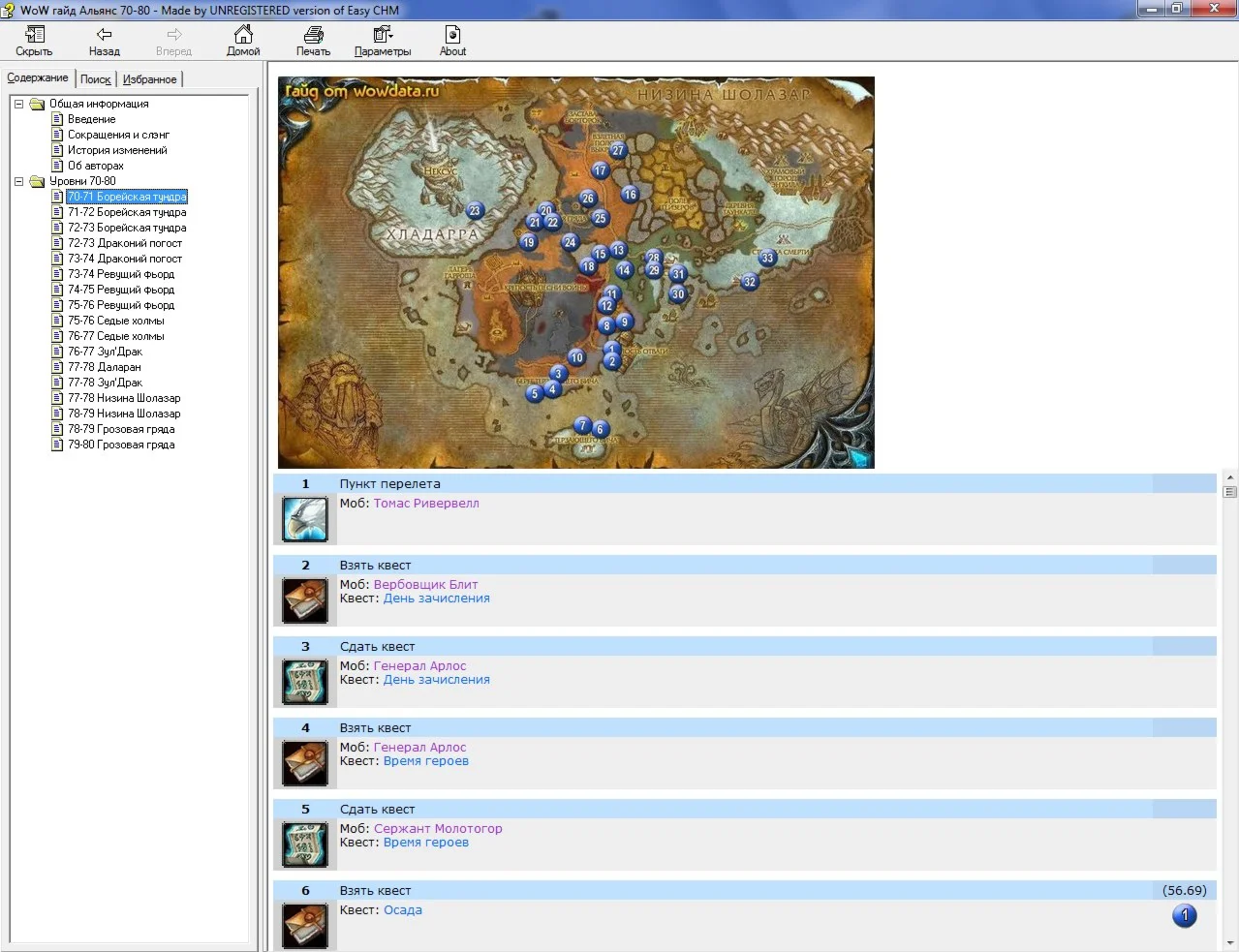The height and width of the screenshot is (952, 1239).
Task: Switch to the Избранное tab
Action: (149, 79)
